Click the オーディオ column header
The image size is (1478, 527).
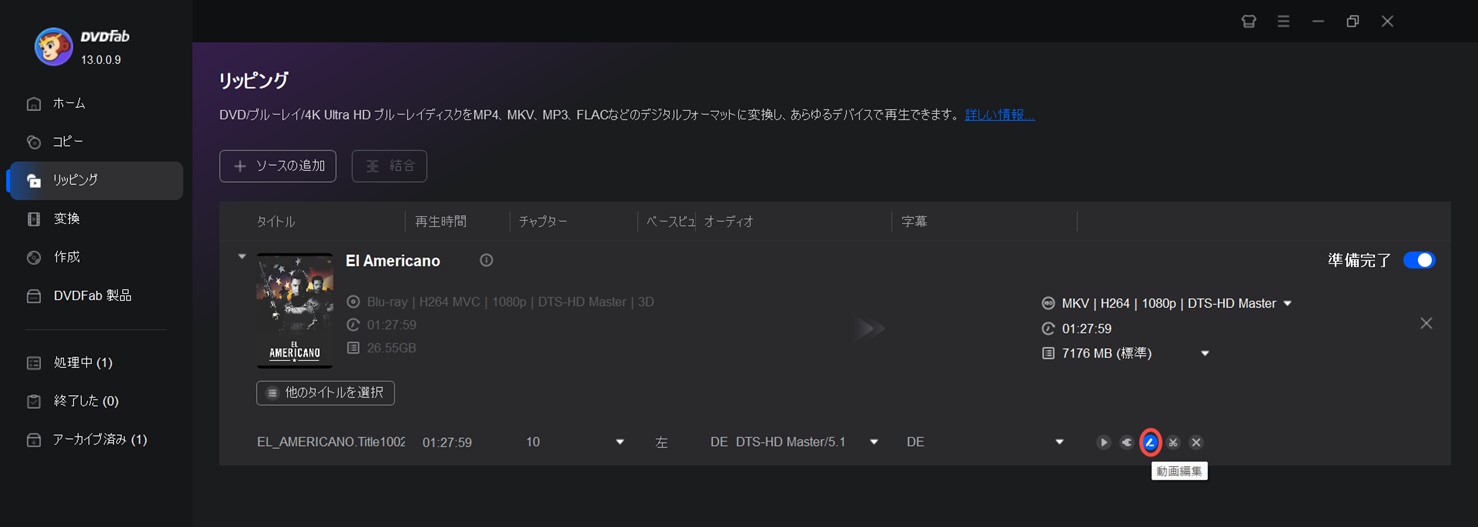click(729, 222)
